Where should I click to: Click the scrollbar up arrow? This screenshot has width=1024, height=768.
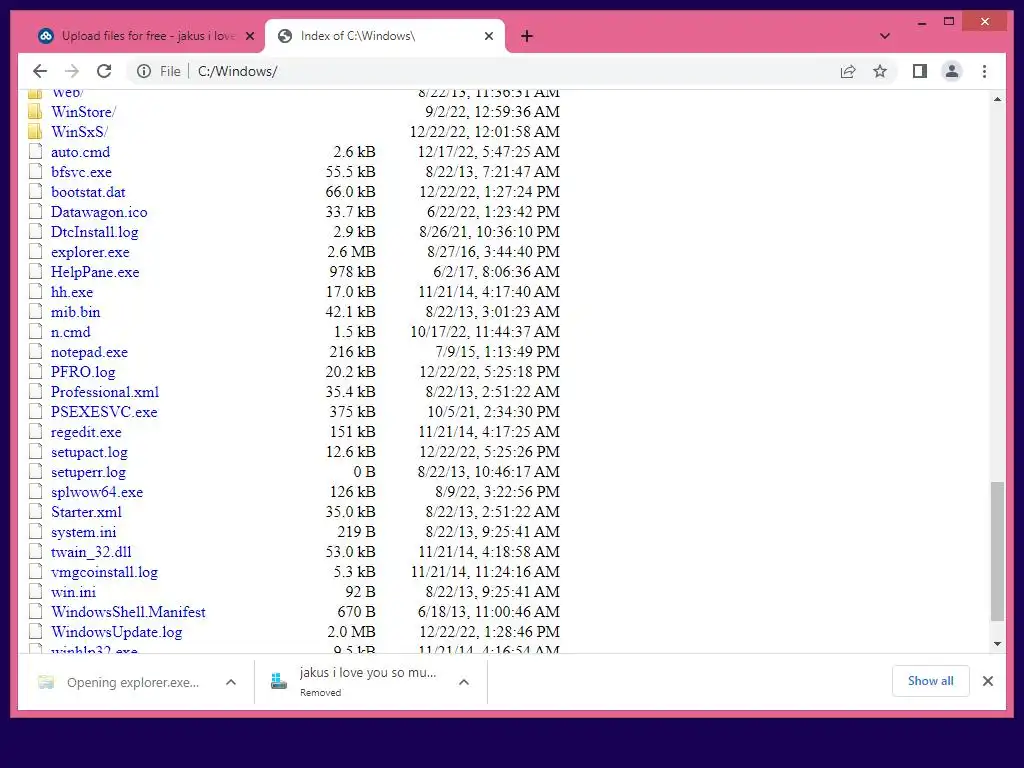997,99
